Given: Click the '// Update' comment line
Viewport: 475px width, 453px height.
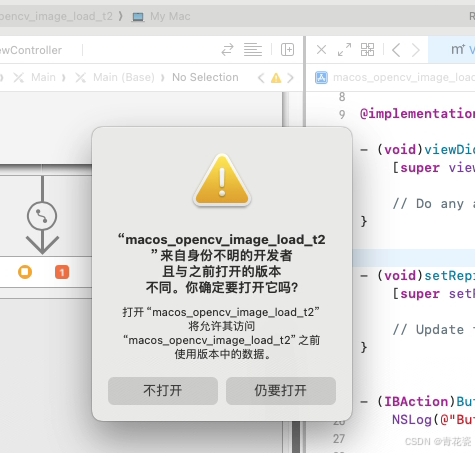Looking at the screenshot, I should [433, 330].
